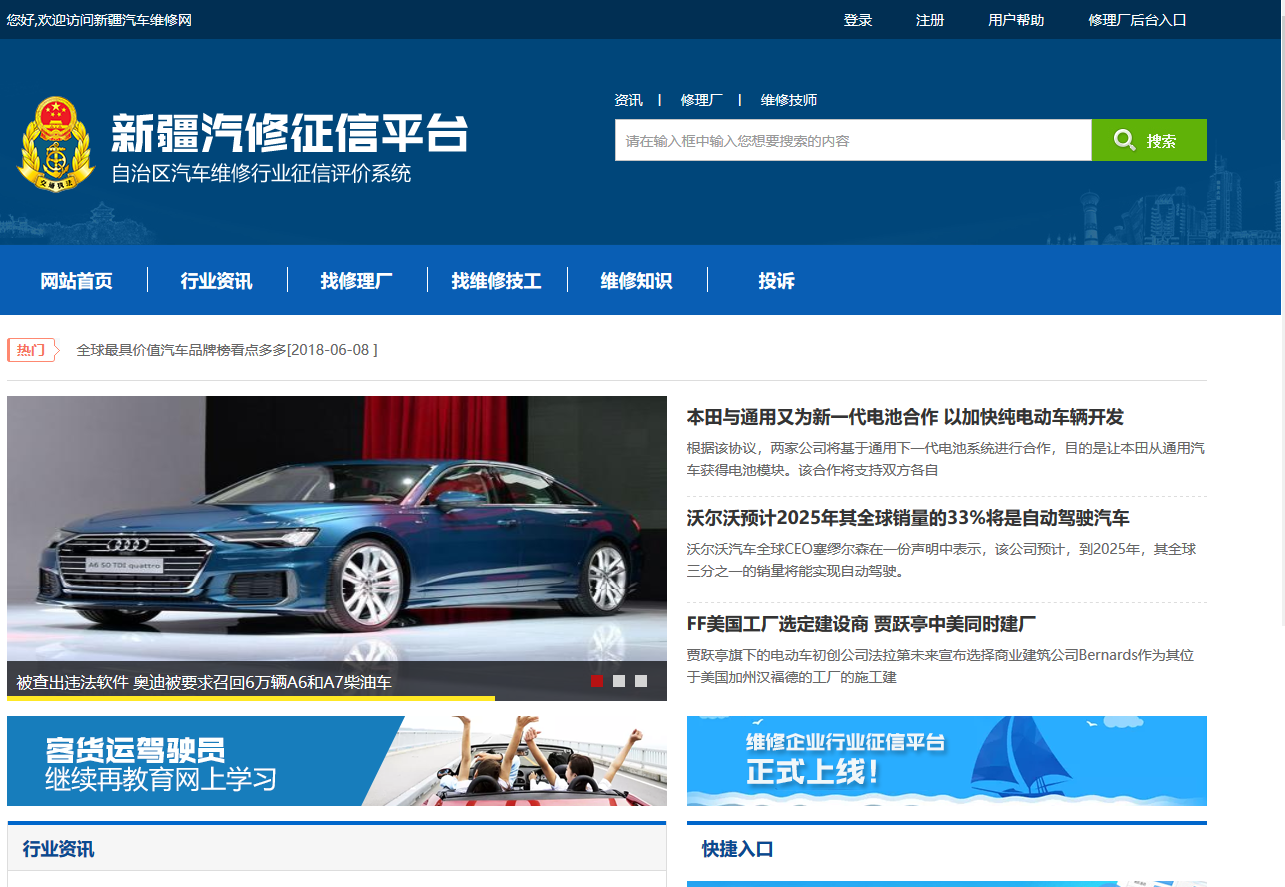Screen dimensions: 1285x887
Task: Click the FF article summary 贾跃亭旗下的电动车
Action: (940, 666)
